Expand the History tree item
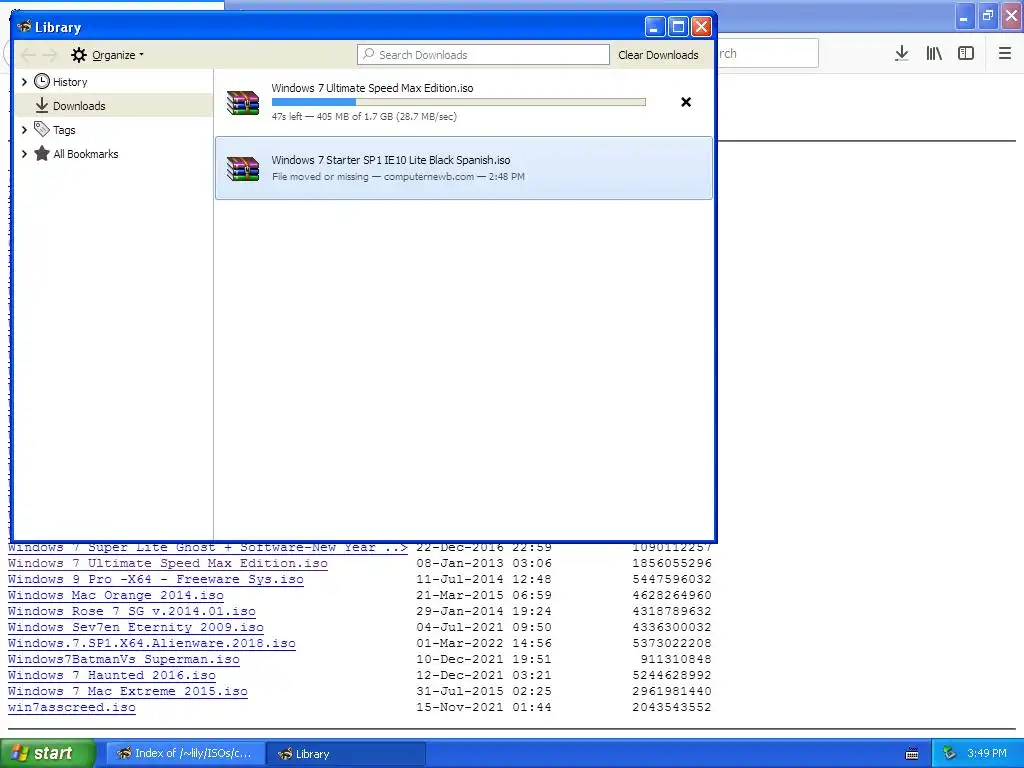 (x=24, y=82)
